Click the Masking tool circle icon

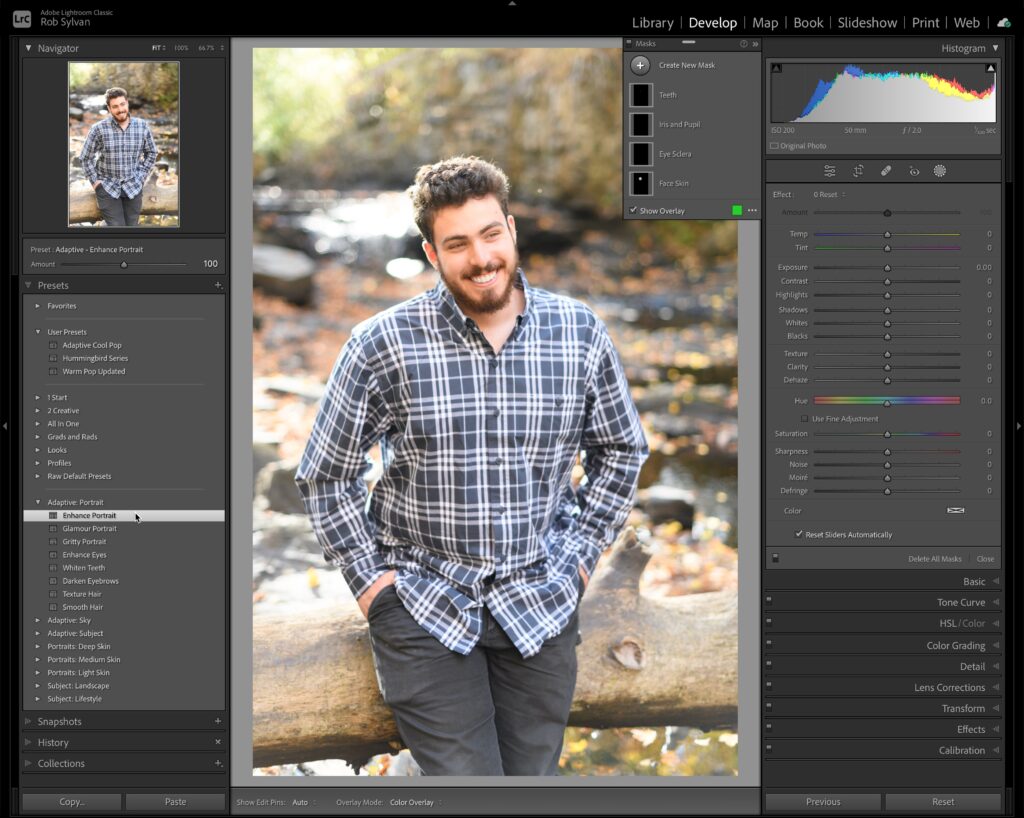click(x=940, y=171)
